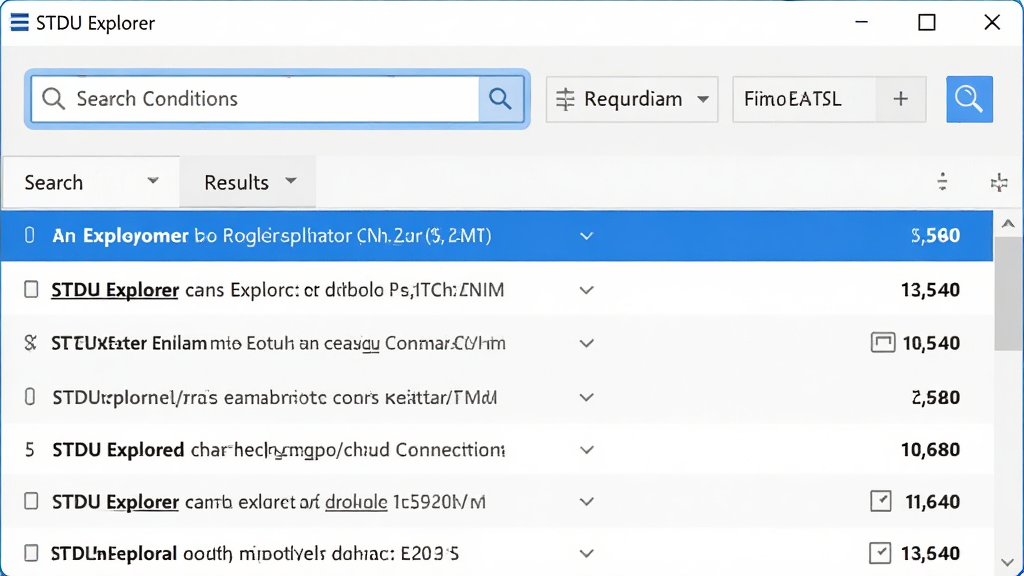Viewport: 1024px width, 576px height.
Task: Tick the checkbox on the 2,580 row
Action: click(29, 396)
